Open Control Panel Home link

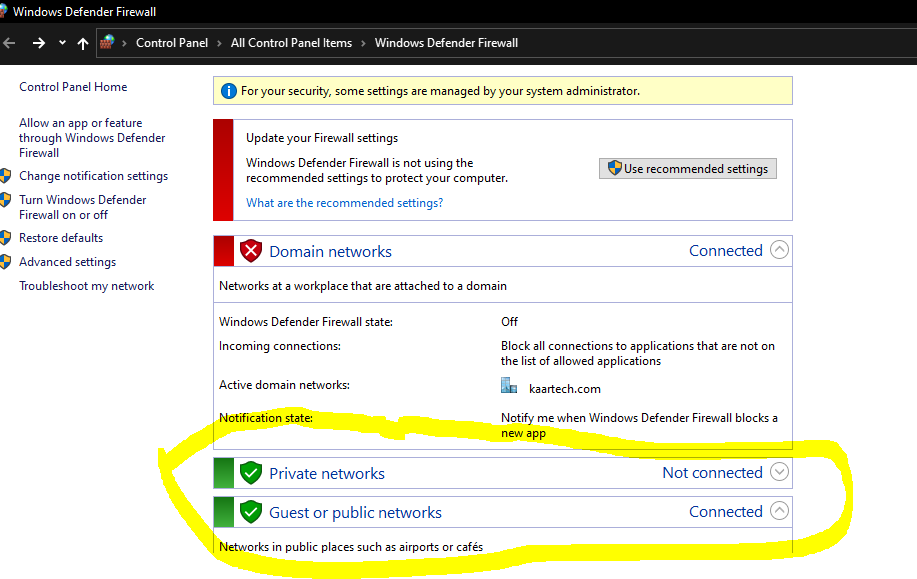tap(73, 87)
